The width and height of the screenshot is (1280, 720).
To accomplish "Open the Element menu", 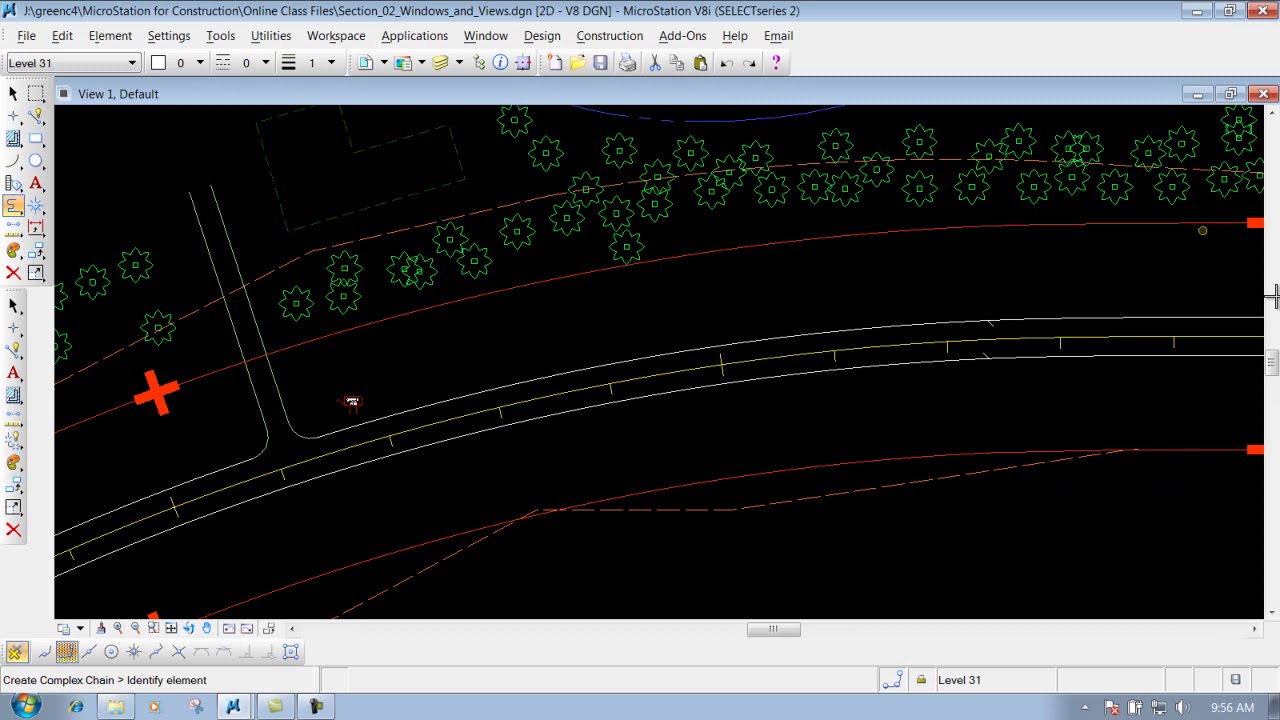I will click(110, 36).
